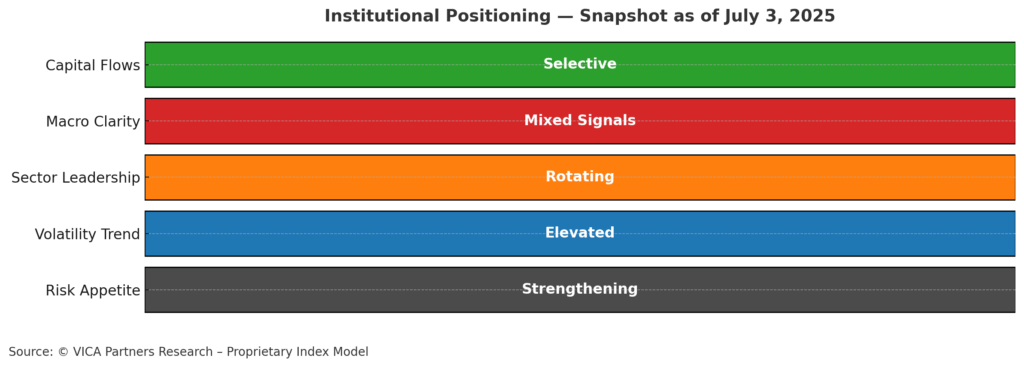Click the 'Sector Leadership' axis label
This screenshot has height=367, width=1024.
point(76,178)
